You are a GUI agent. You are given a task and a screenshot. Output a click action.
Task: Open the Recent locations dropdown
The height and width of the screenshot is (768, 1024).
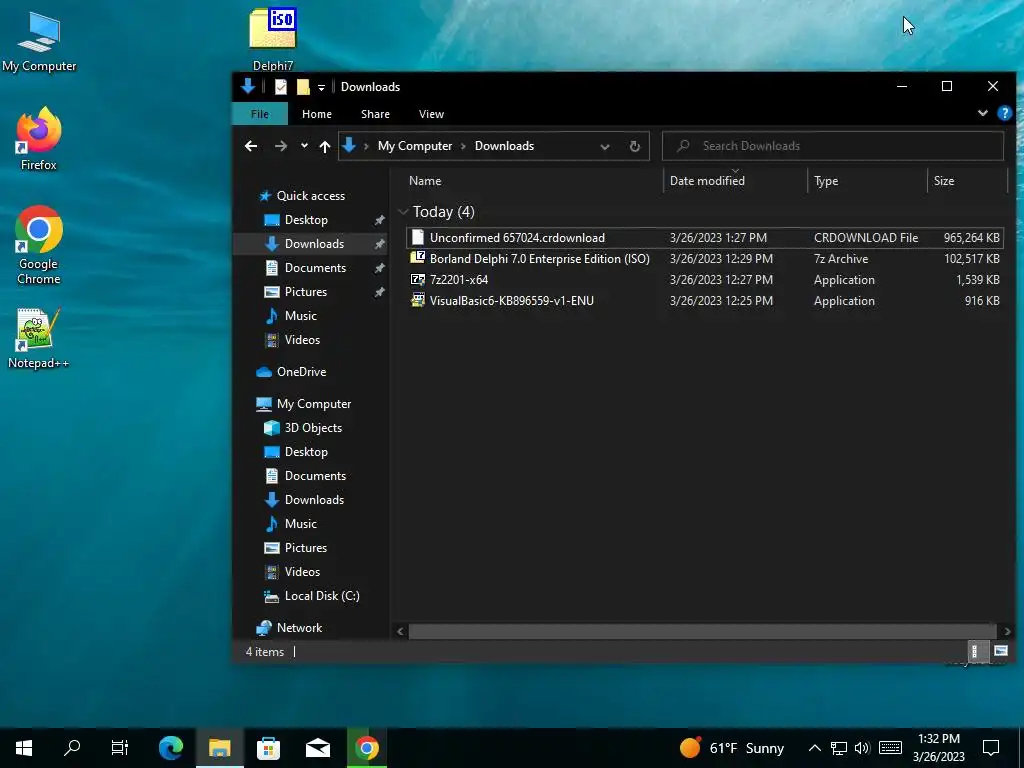point(304,146)
